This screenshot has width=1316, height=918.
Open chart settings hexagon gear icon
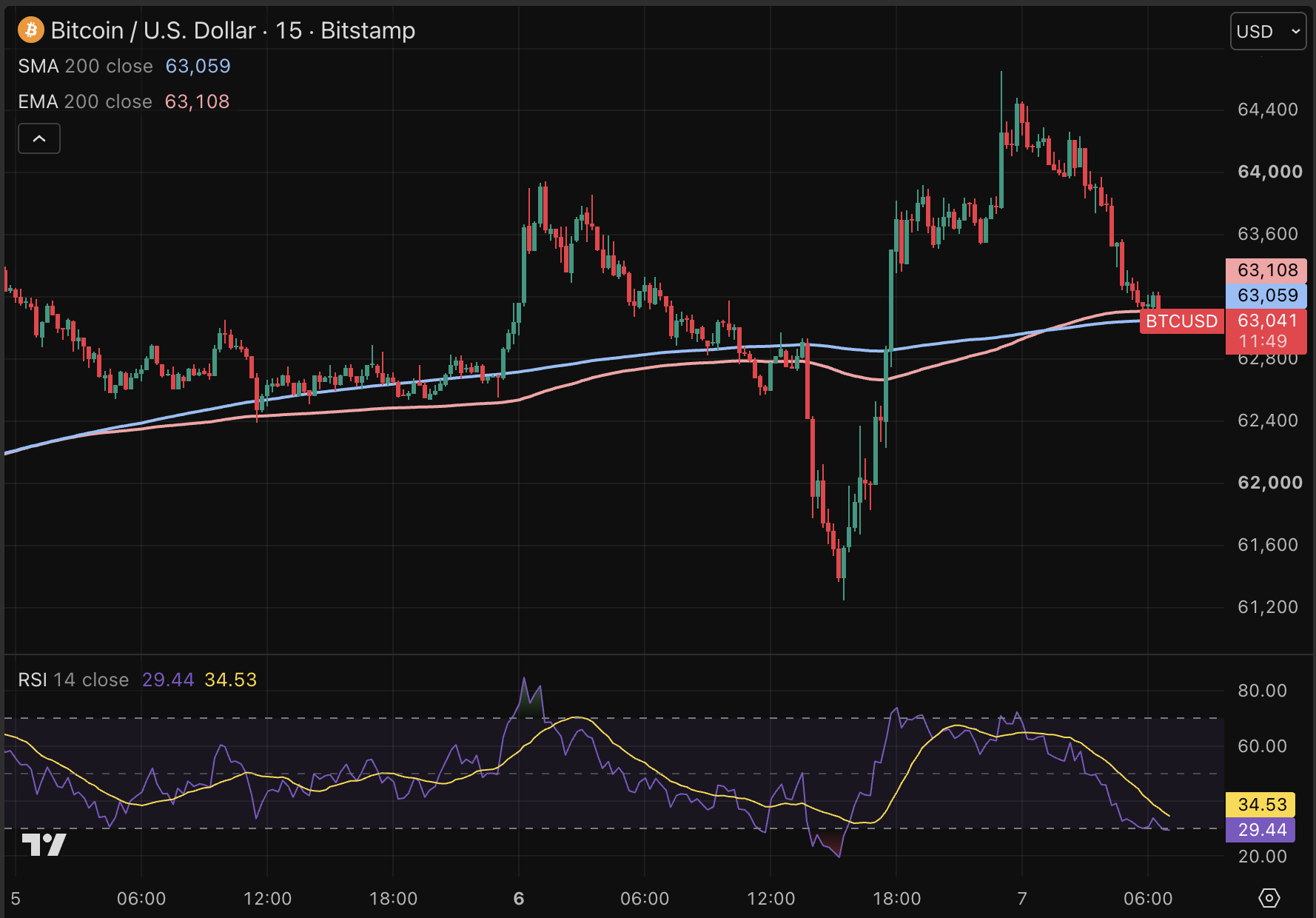coord(1269,898)
